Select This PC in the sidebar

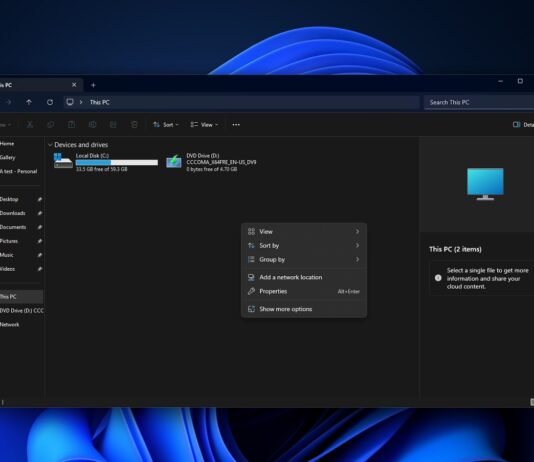click(21, 297)
